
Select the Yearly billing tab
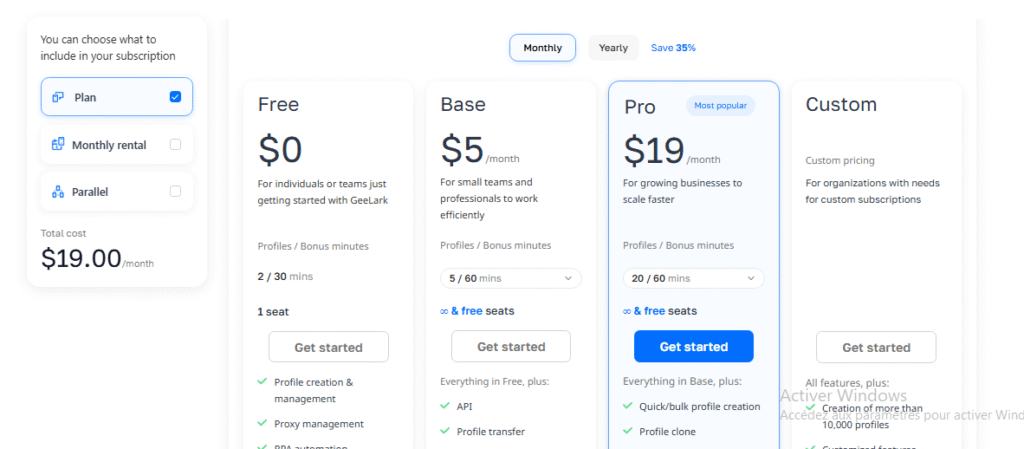[x=613, y=48]
